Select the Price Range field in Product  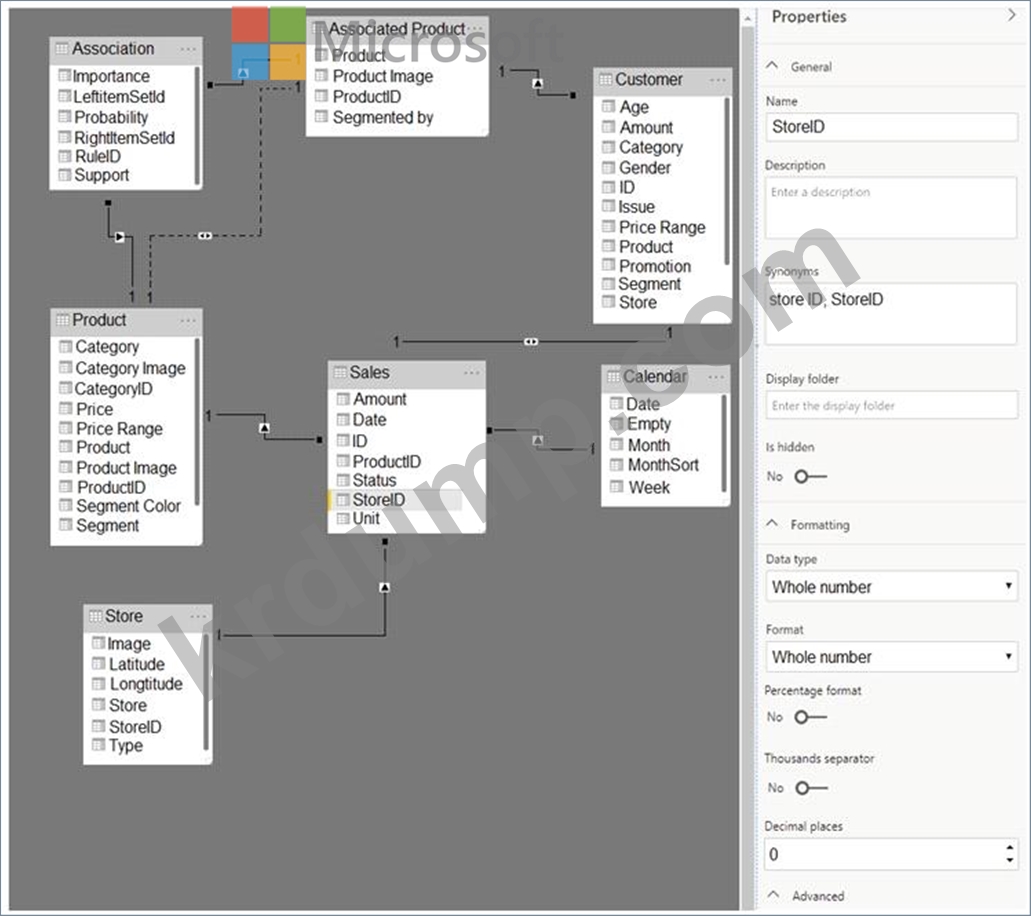(119, 429)
